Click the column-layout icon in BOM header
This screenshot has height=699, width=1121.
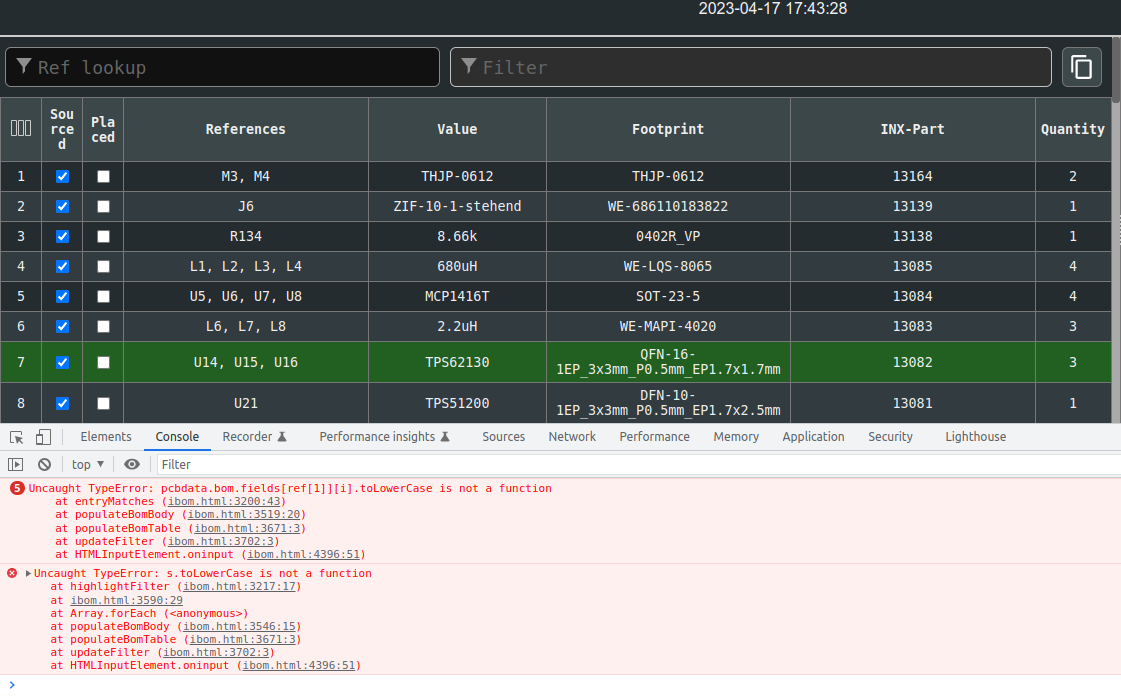(21, 128)
